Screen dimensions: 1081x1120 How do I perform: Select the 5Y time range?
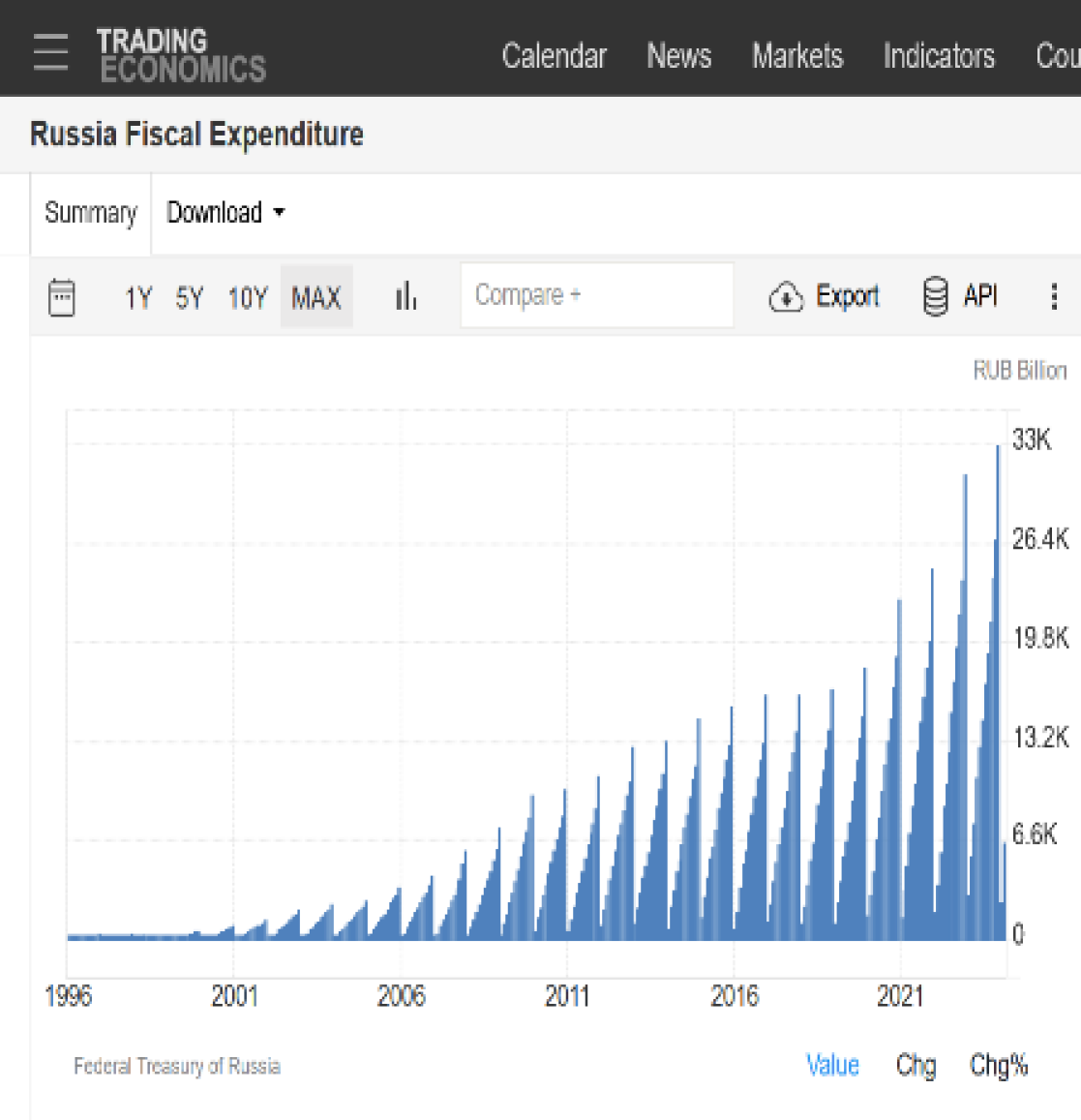[190, 297]
